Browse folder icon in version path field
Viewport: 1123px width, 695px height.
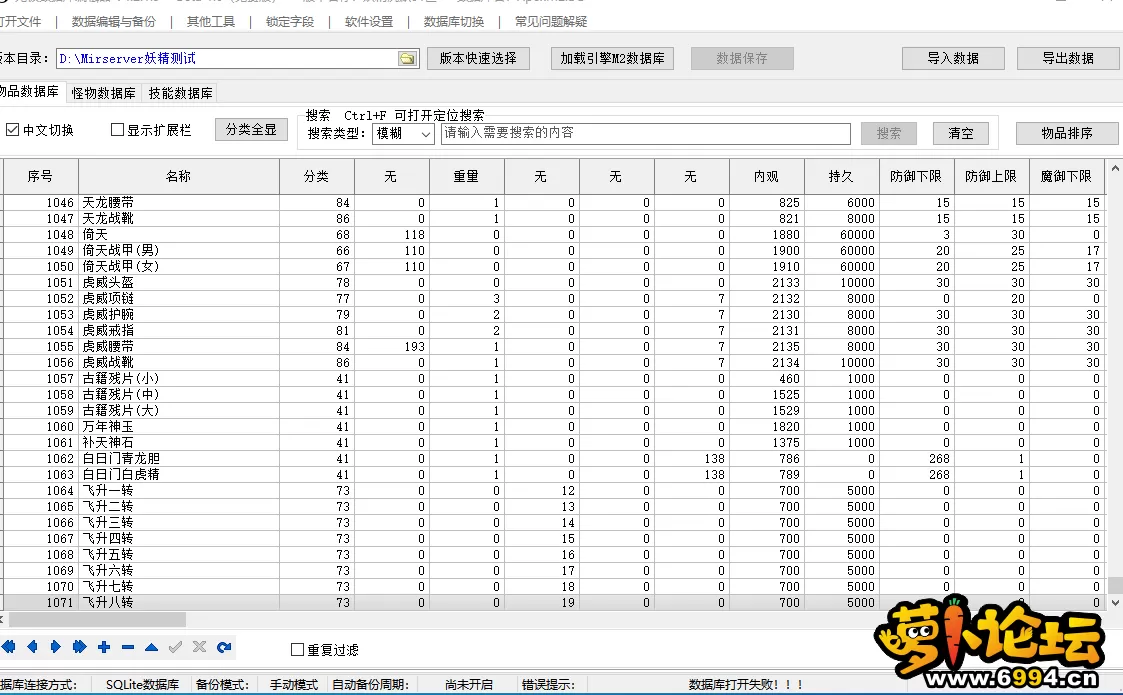pos(408,59)
